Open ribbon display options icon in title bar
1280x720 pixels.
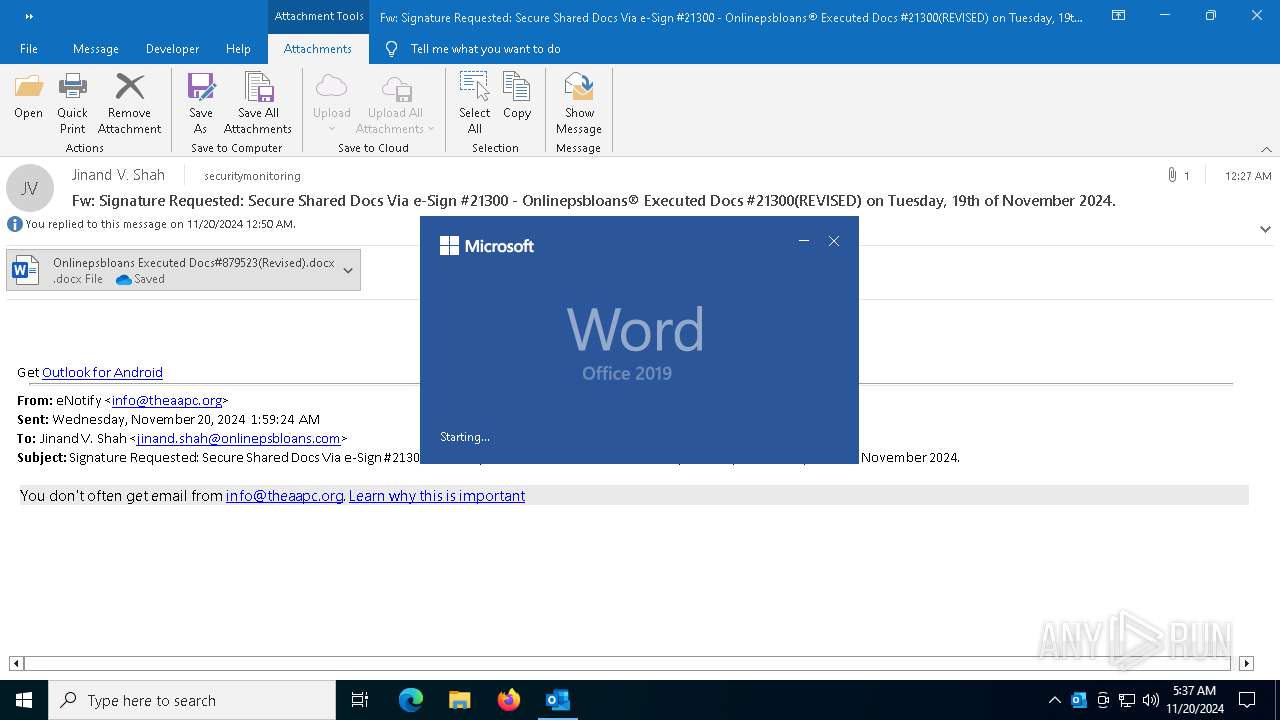1118,16
